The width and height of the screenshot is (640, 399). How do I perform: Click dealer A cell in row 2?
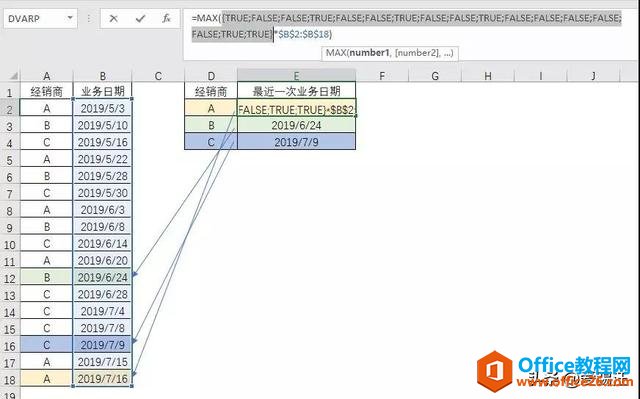click(x=47, y=108)
